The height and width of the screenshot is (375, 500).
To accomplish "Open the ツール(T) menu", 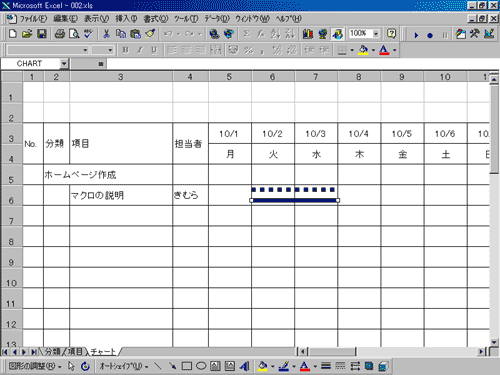I will click(x=186, y=19).
